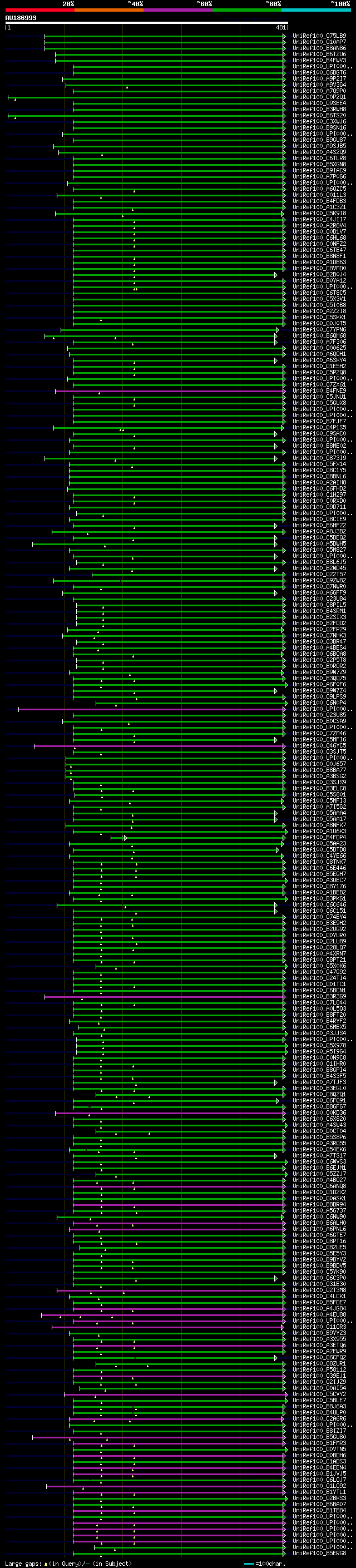Select the UniRef100_A4S2Q9 hit label
This screenshot has height=1568, width=356.
tap(319, 152)
